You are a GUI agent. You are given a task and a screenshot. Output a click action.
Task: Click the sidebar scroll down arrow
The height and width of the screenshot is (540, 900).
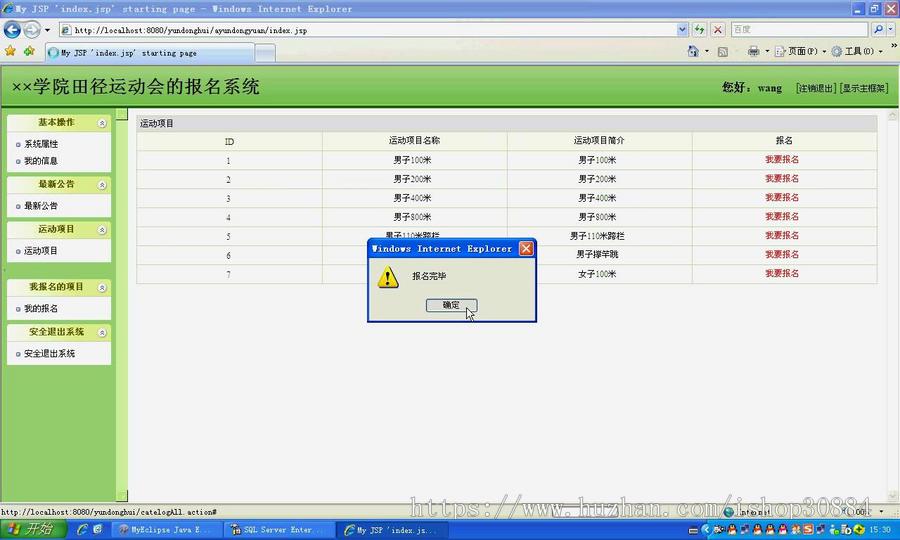pos(122,495)
